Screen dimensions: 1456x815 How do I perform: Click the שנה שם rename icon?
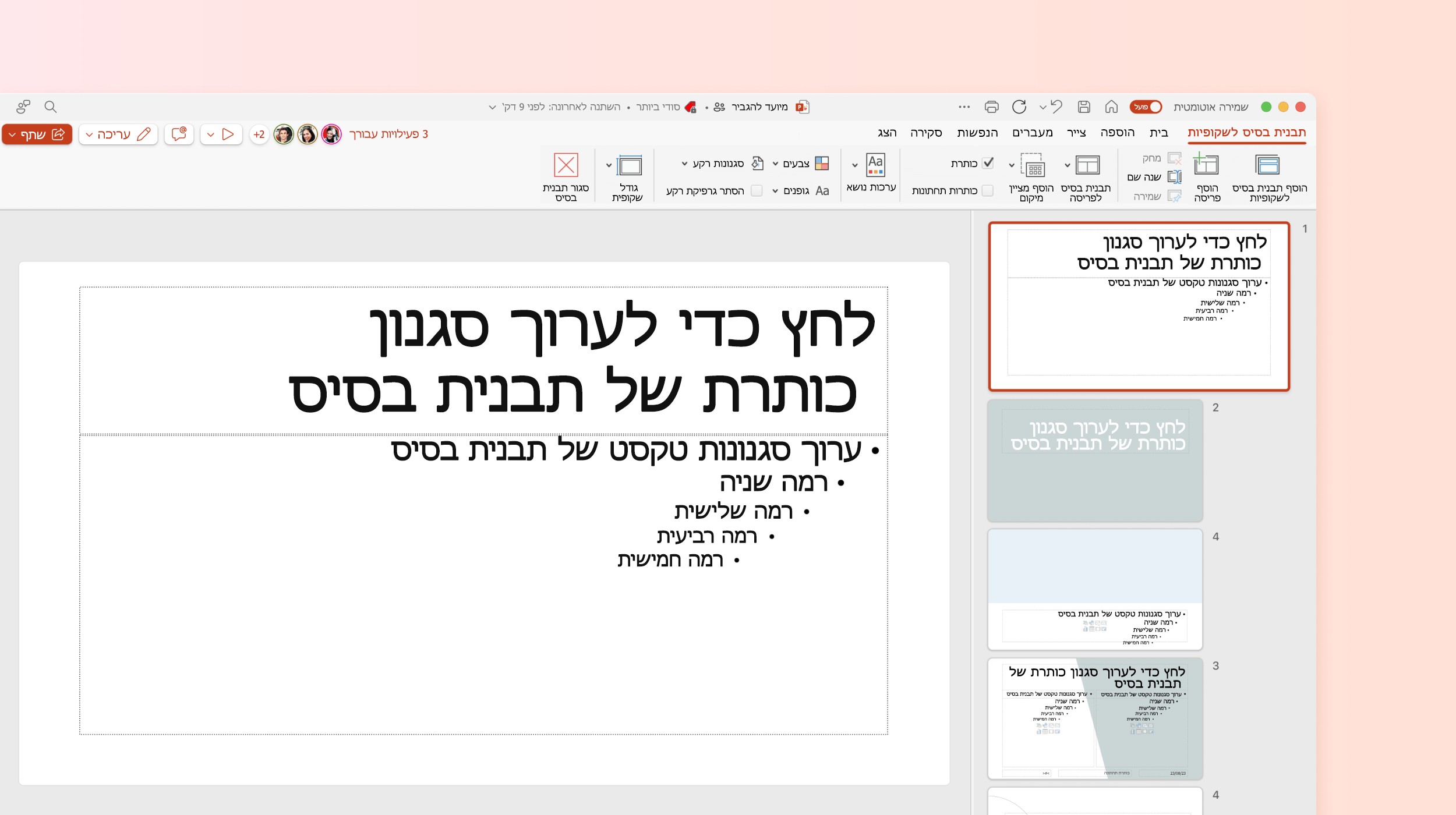(1175, 177)
